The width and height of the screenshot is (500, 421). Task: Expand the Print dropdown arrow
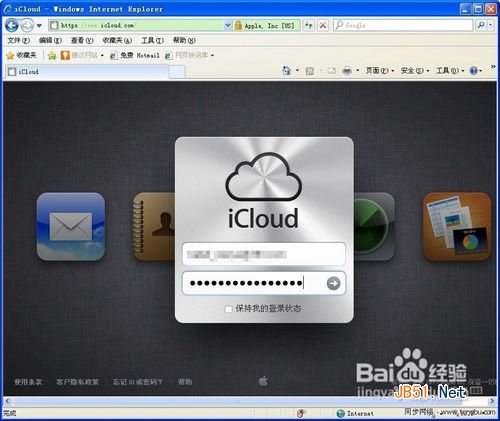358,71
